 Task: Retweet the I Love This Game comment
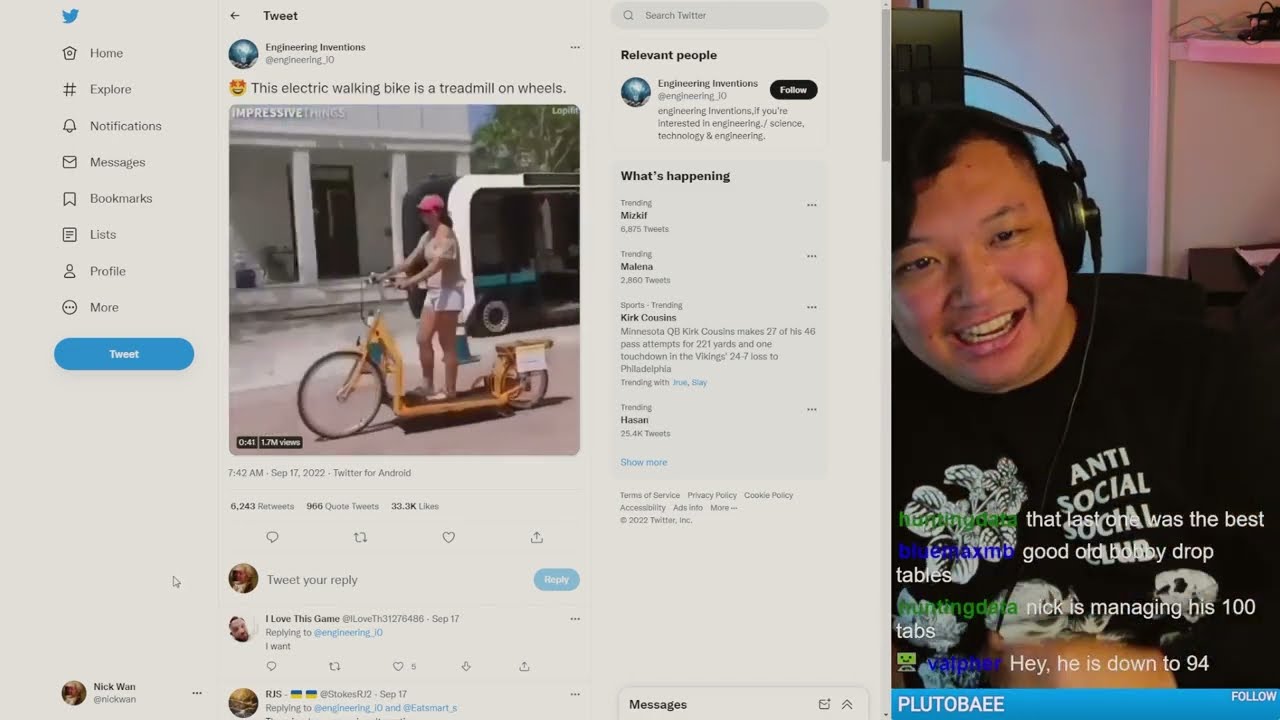(x=334, y=666)
